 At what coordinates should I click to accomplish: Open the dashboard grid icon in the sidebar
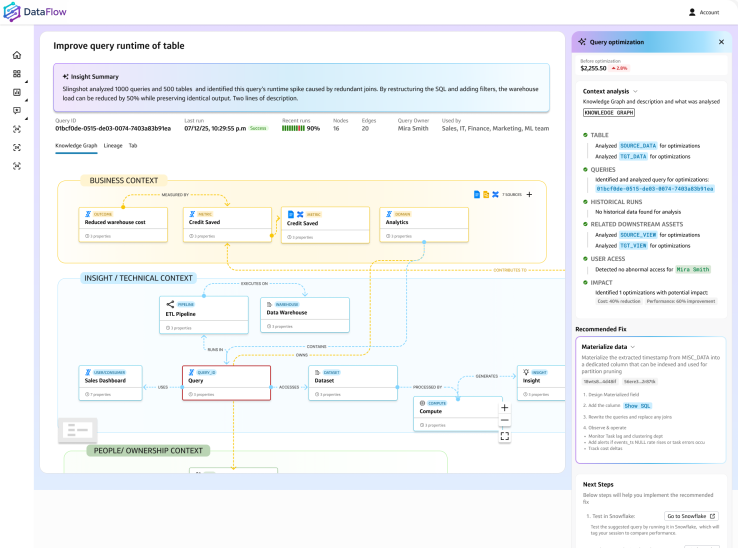click(17, 73)
